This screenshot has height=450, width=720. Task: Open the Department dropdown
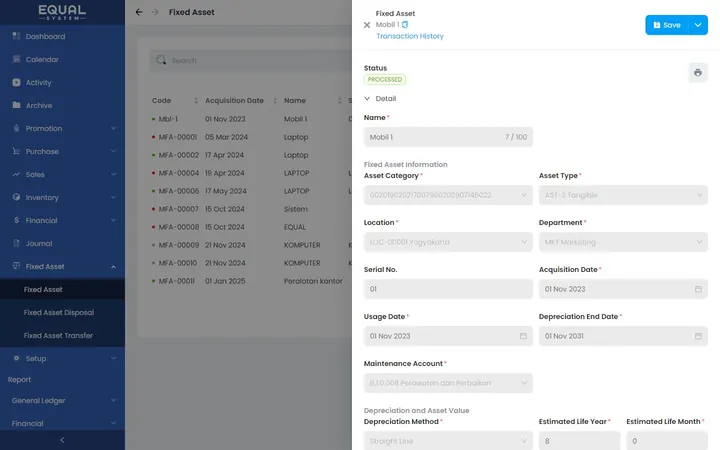click(x=623, y=242)
